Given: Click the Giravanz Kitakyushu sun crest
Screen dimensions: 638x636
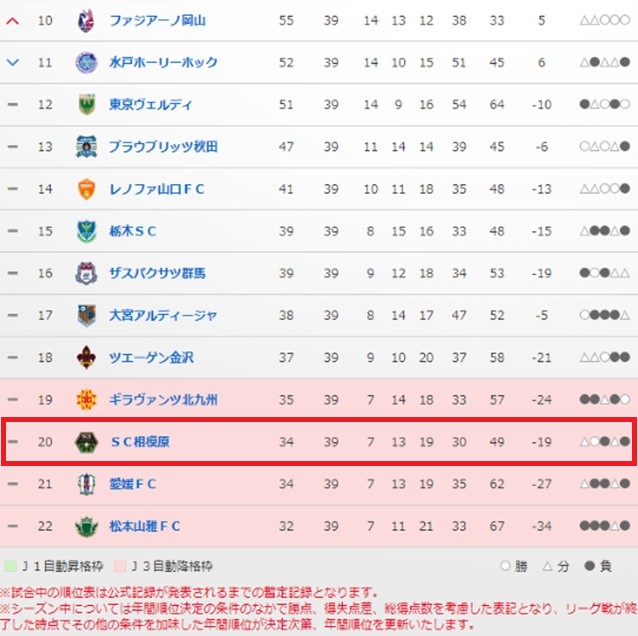Looking at the screenshot, I should (86, 399).
